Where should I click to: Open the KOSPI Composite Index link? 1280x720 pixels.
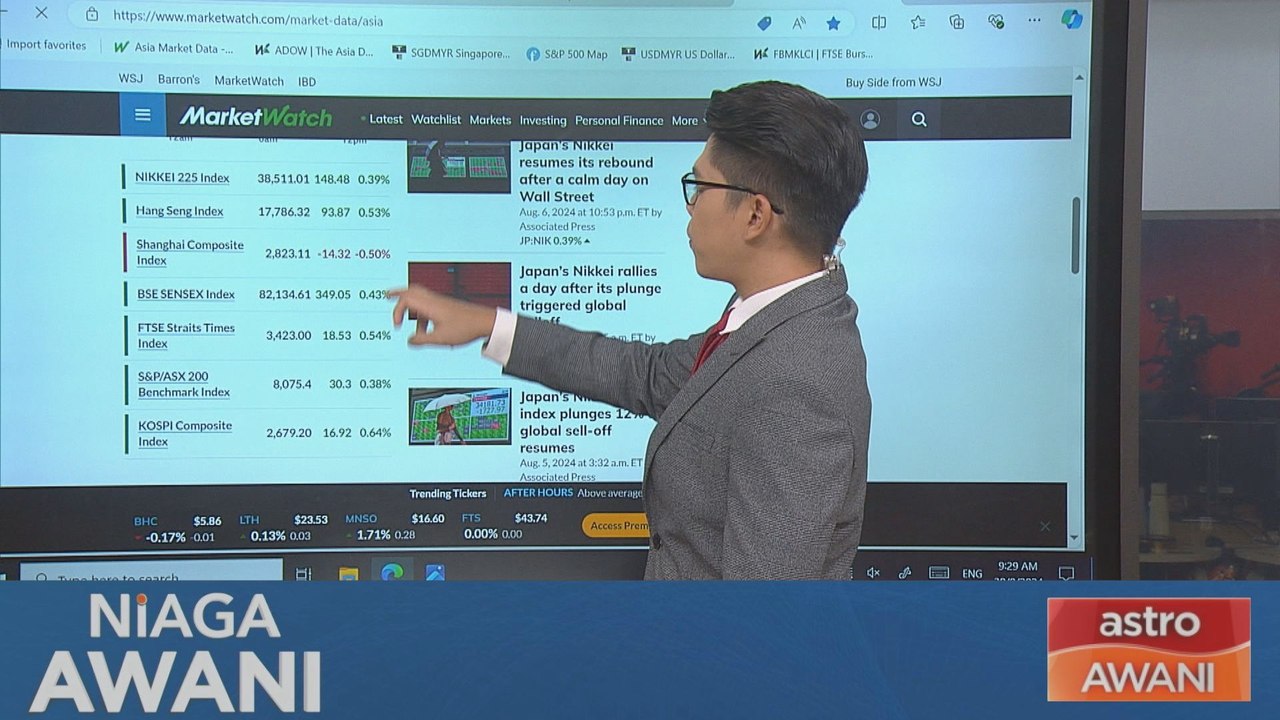pos(185,433)
